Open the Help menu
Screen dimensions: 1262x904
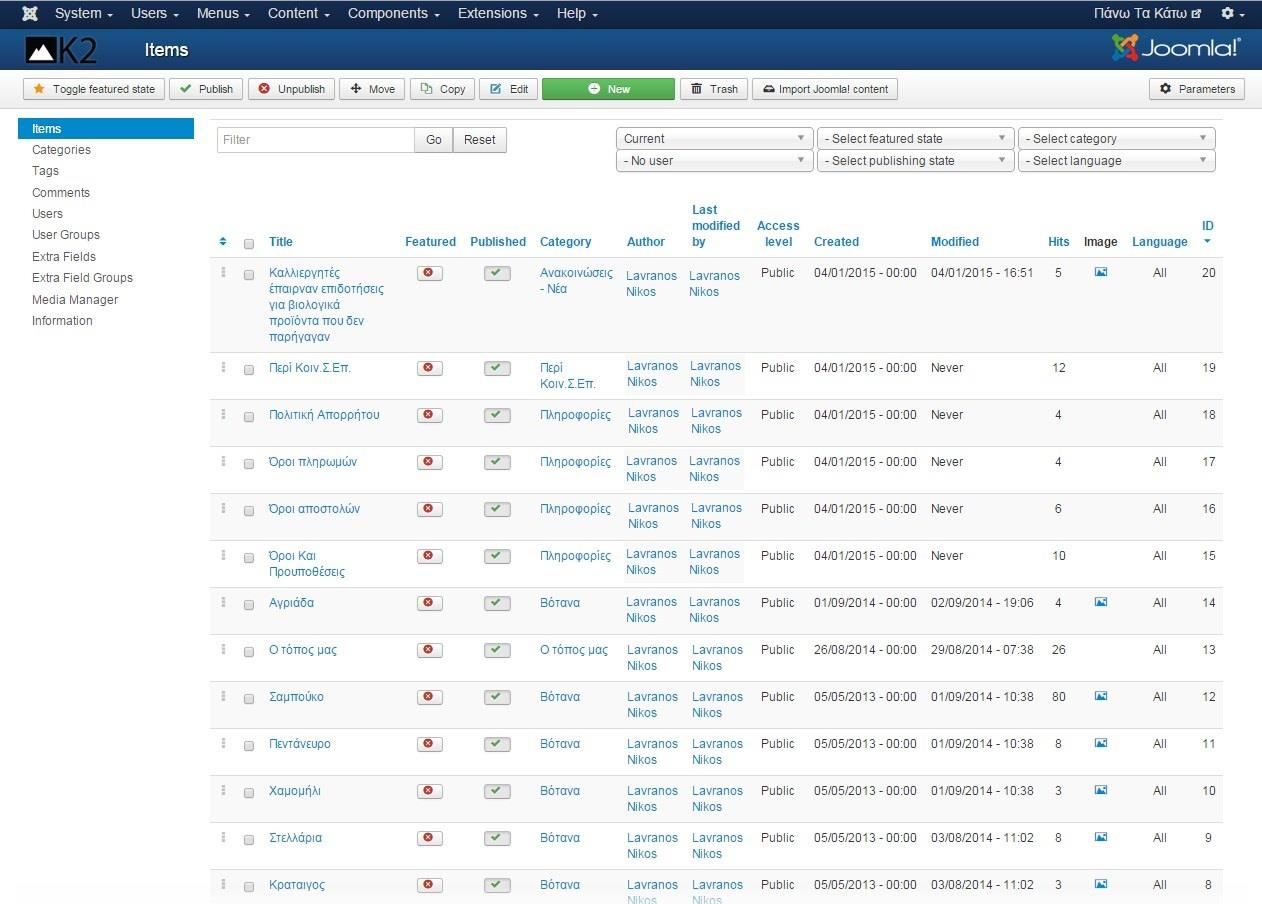(577, 14)
